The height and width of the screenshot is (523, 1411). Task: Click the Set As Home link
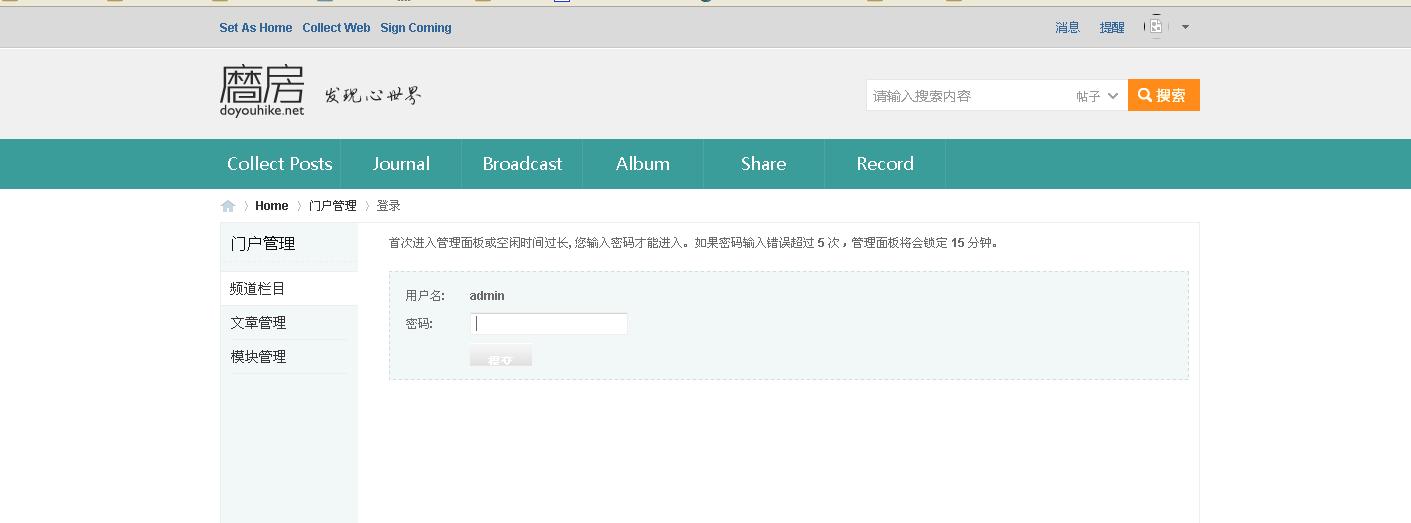(x=256, y=28)
